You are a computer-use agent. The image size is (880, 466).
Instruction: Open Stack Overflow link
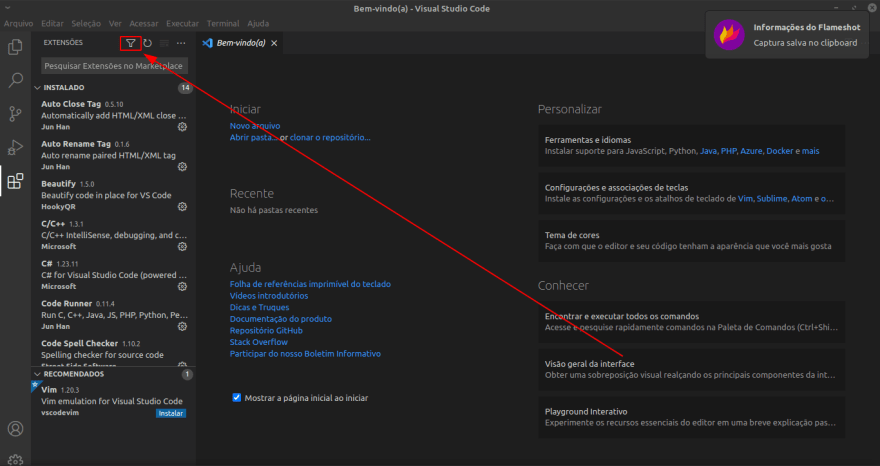259,342
